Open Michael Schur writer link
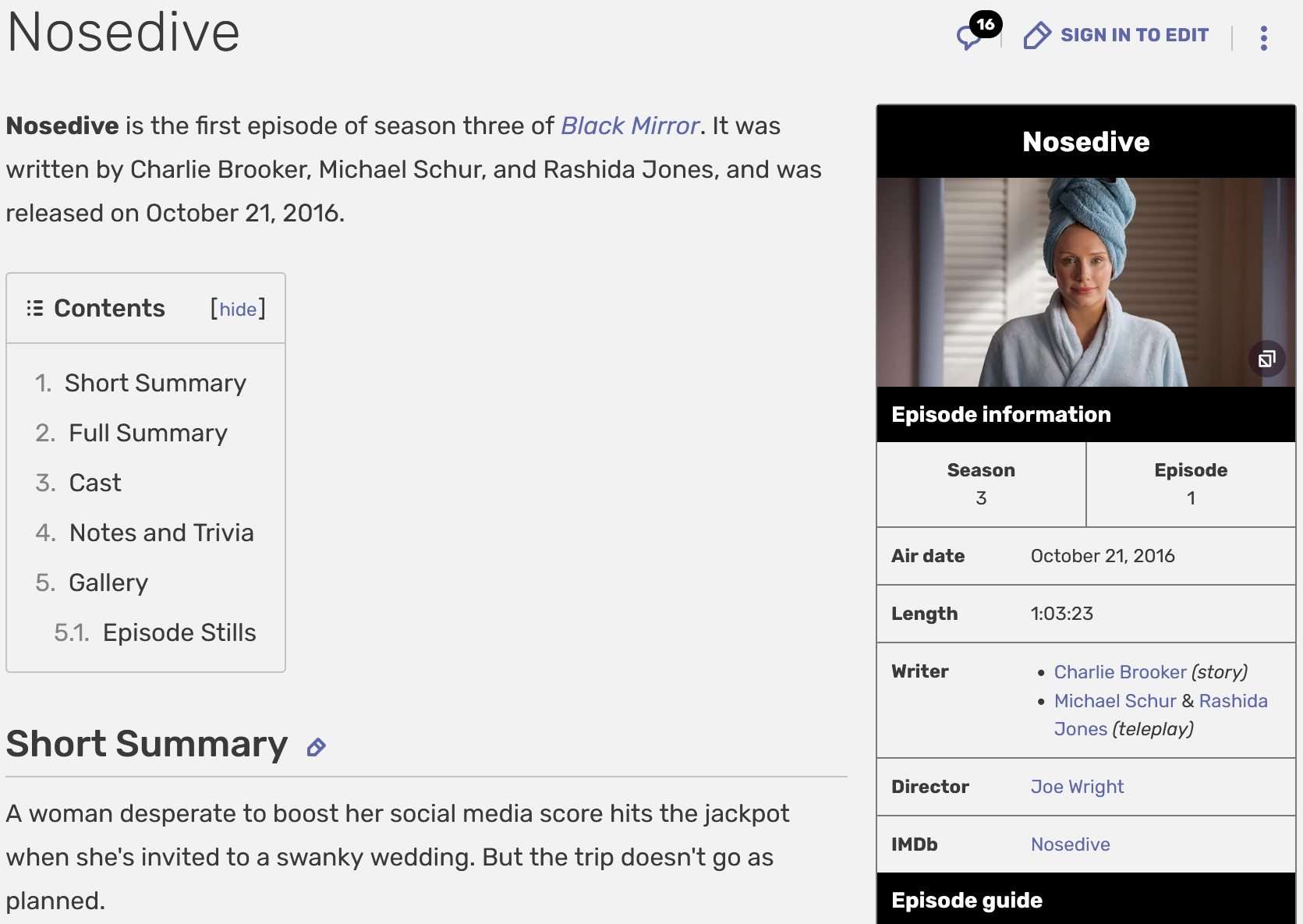The image size is (1303, 924). 1115,701
